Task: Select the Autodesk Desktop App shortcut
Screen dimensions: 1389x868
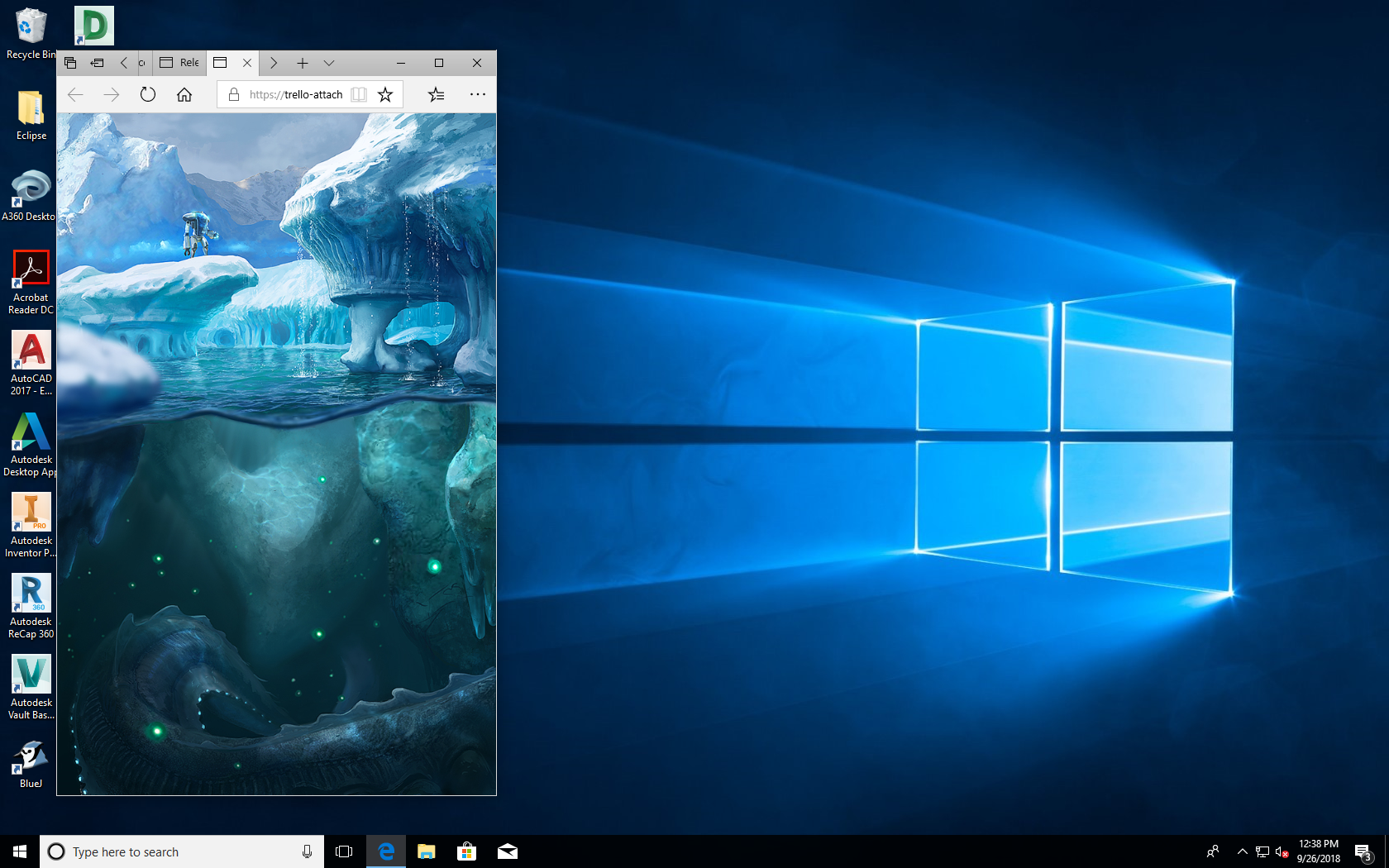Action: (31, 444)
